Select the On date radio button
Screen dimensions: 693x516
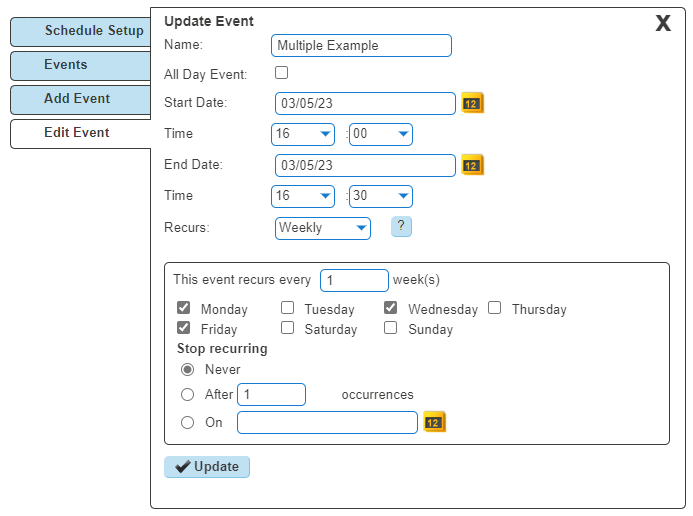click(x=187, y=422)
